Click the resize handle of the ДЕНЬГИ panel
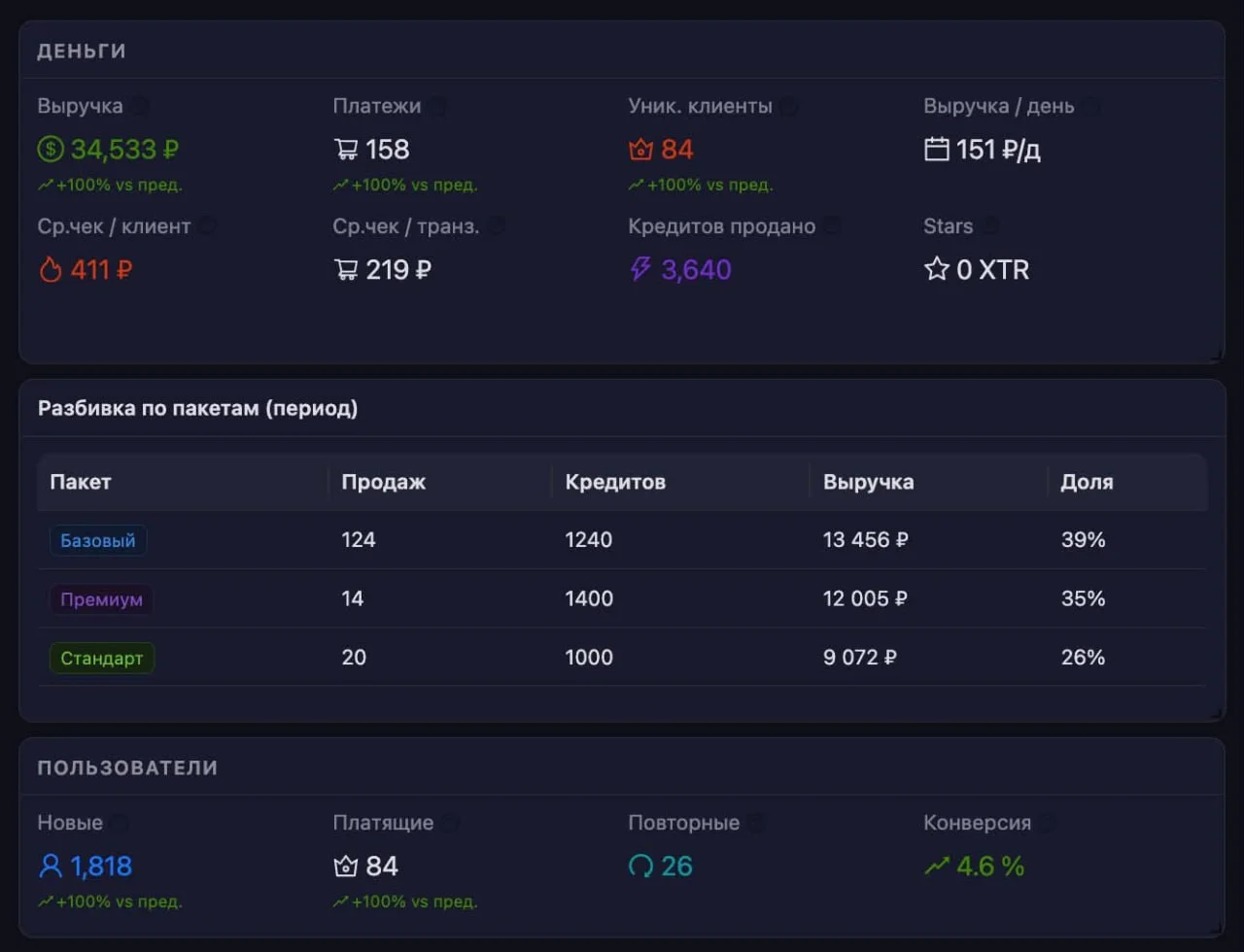Screen dimensions: 1244x952 click(x=1218, y=357)
